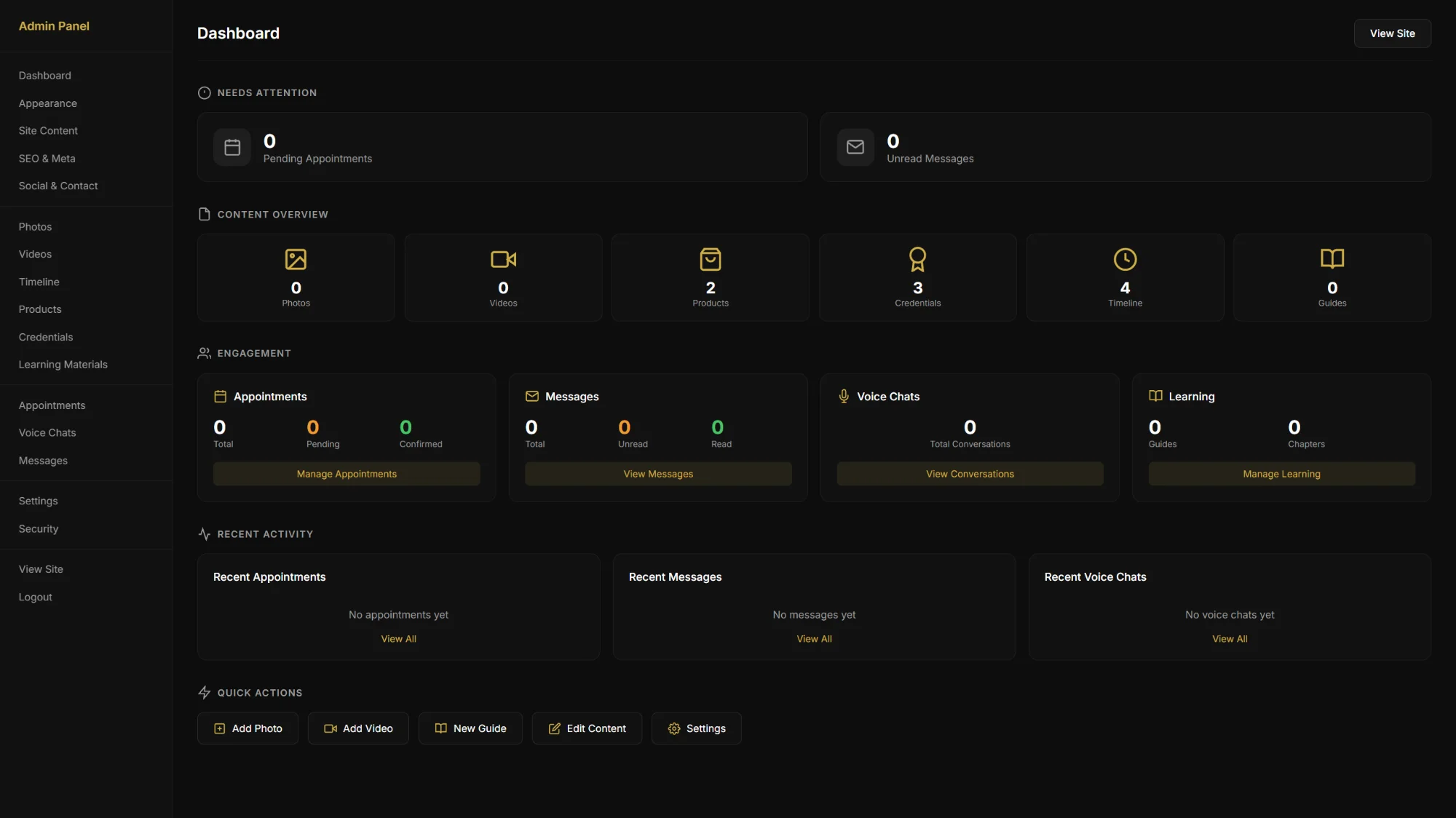Open Settings from Quick Actions
Image resolution: width=1456 pixels, height=818 pixels.
(696, 728)
